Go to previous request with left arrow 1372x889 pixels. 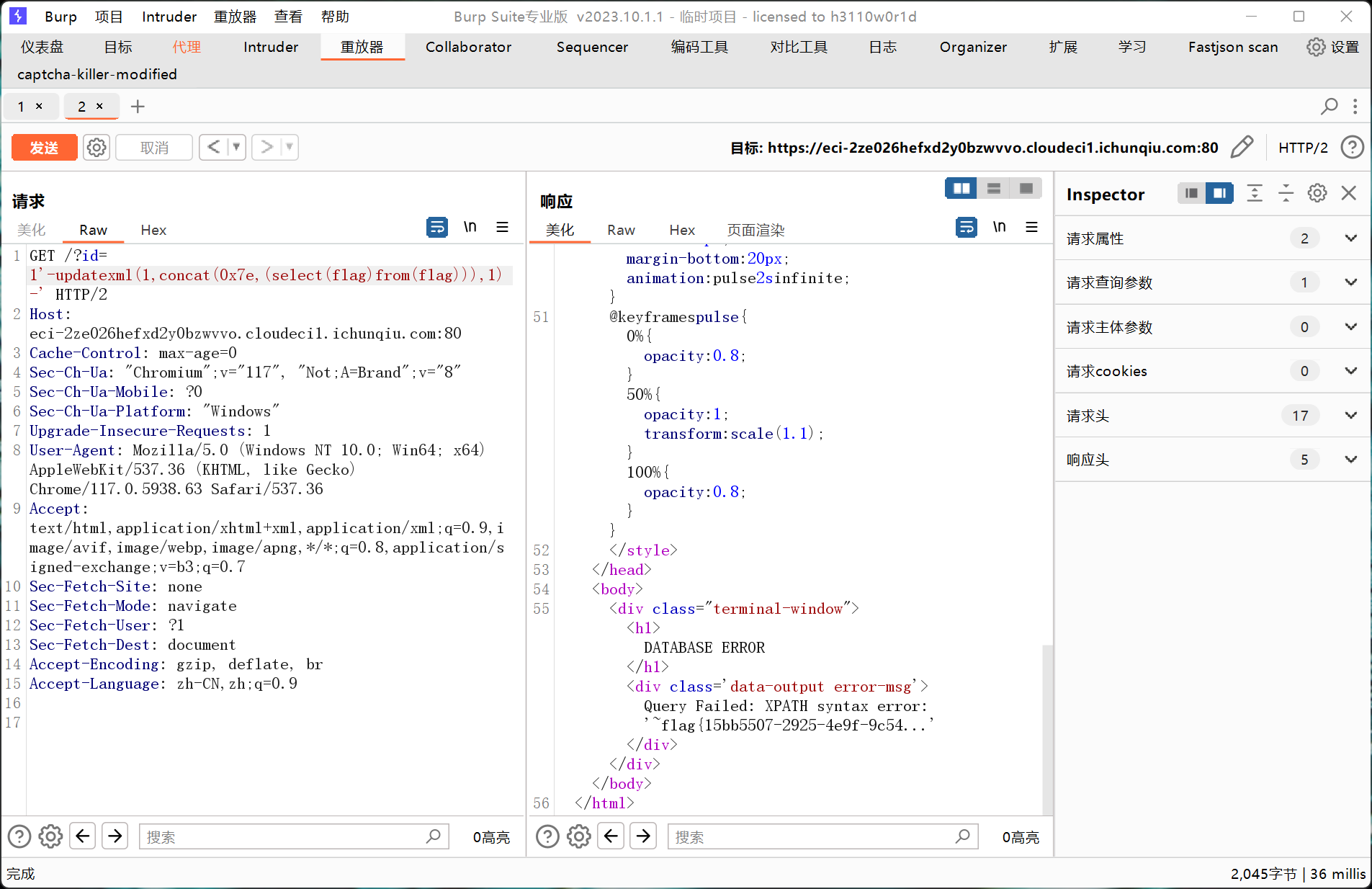[x=214, y=147]
